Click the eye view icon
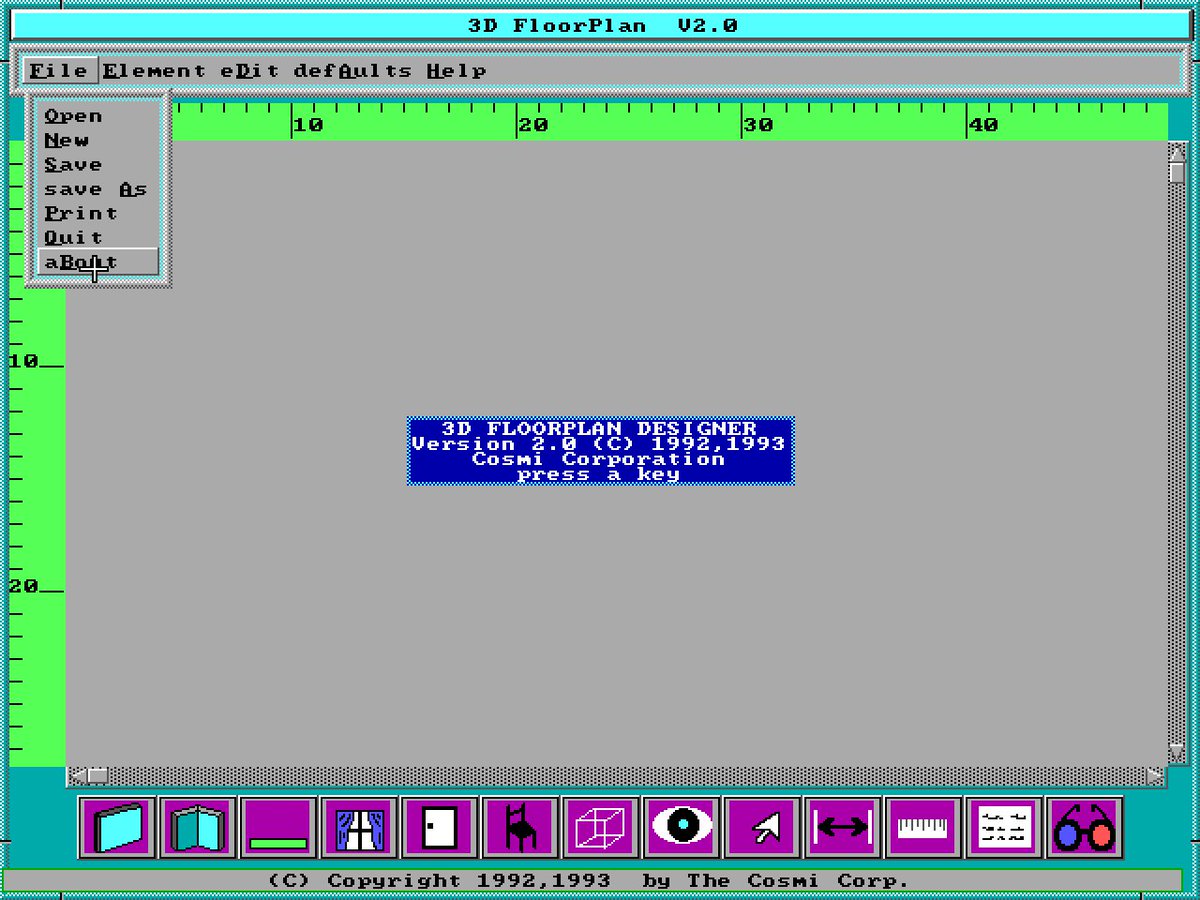1200x900 pixels. pos(682,828)
